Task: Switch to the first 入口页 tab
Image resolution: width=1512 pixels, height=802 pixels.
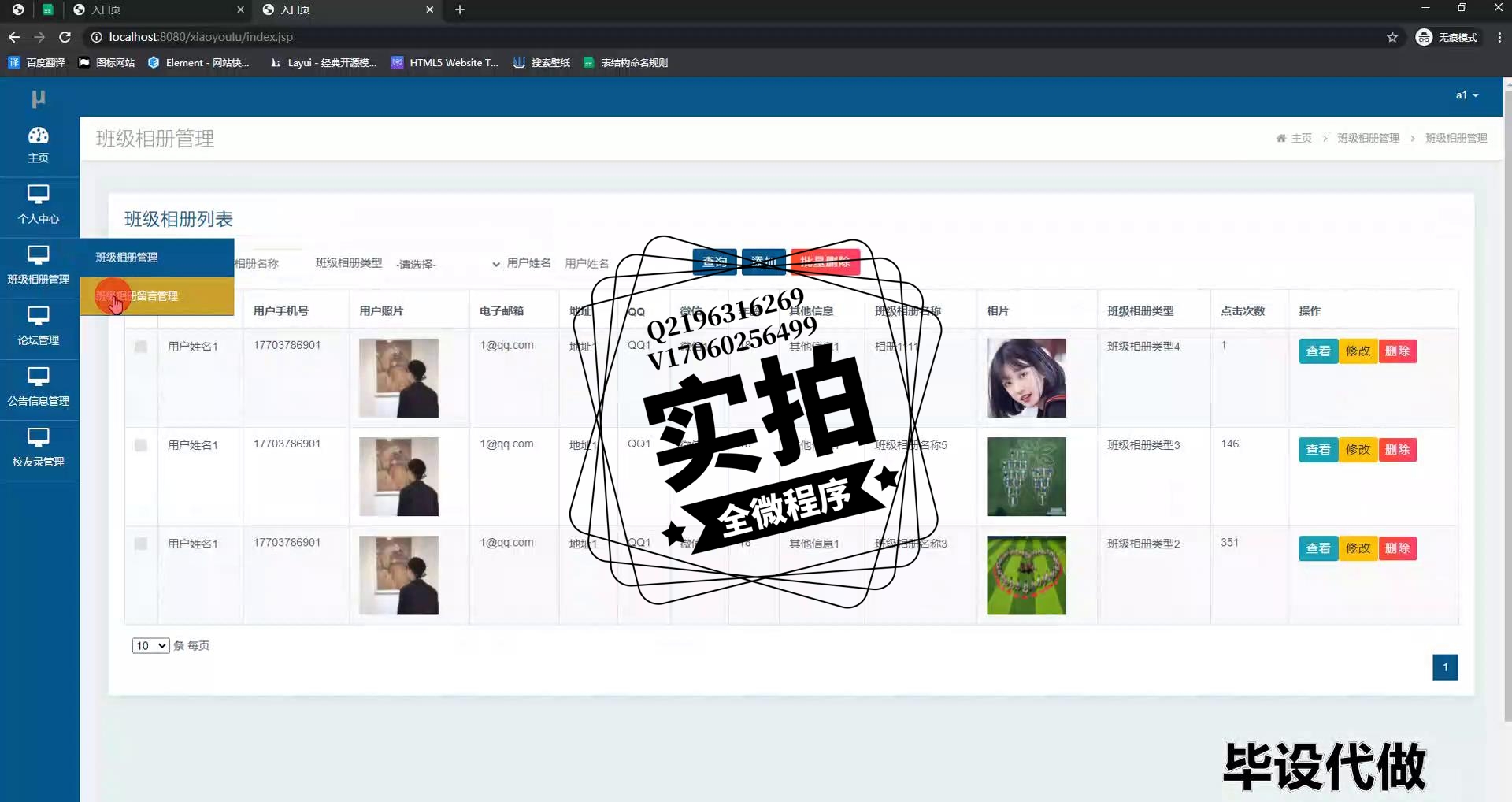Action: 156,9
